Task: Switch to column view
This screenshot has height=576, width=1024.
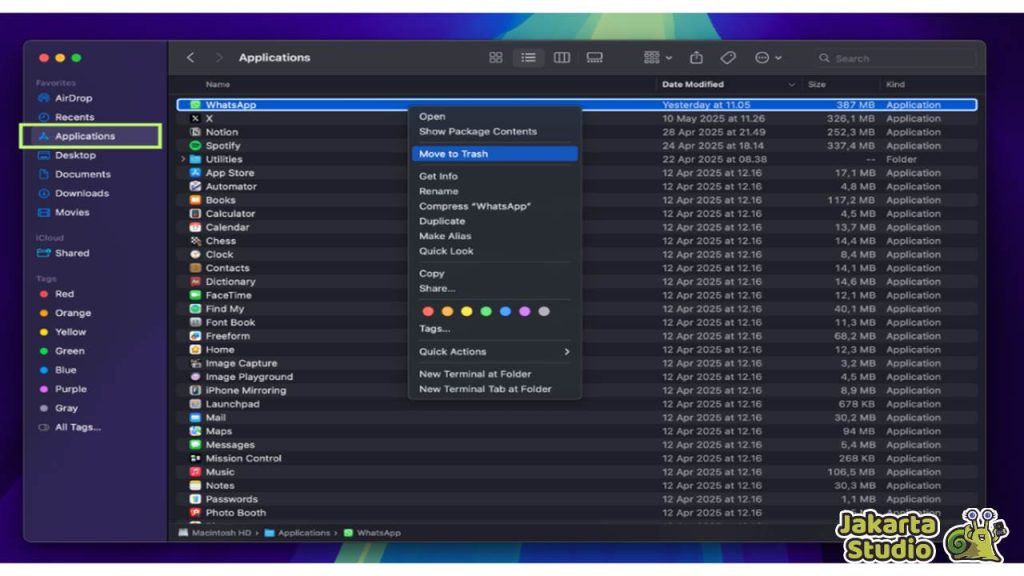Action: 562,57
